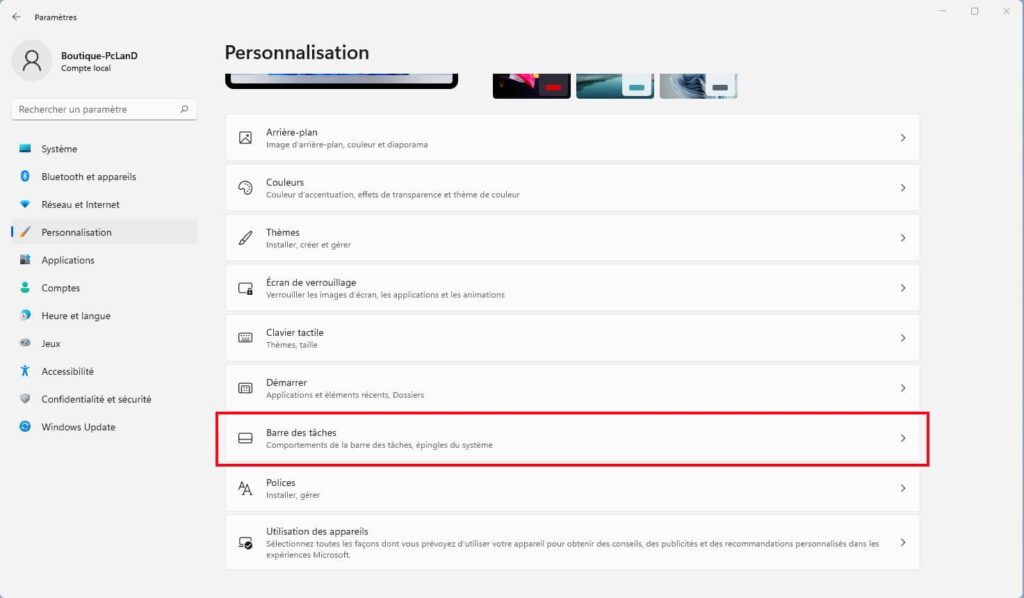
Task: Click the Bluetooth et appareils icon
Action: coord(25,177)
